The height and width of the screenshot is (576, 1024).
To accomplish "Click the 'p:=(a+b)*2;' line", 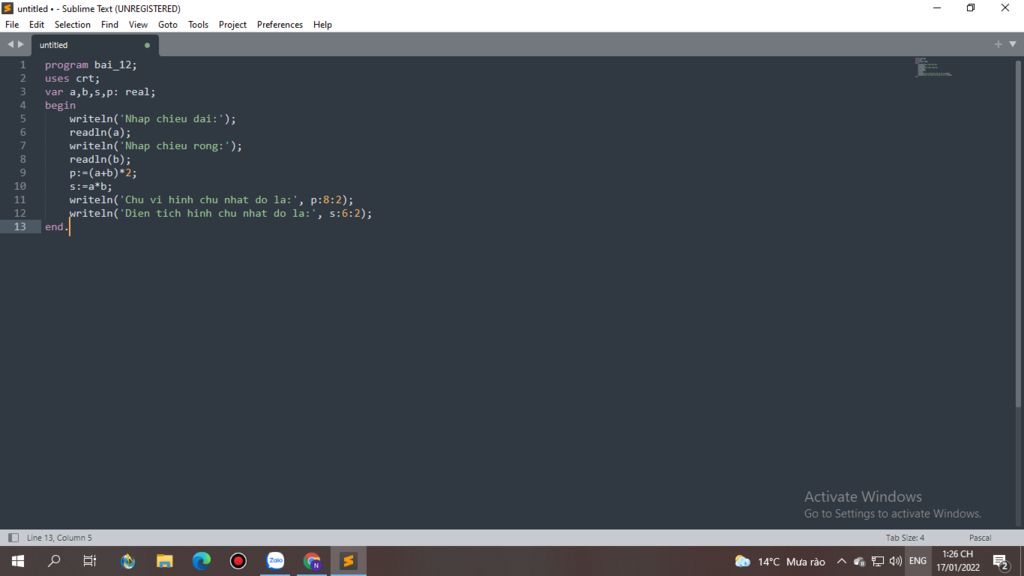I will [x=103, y=173].
